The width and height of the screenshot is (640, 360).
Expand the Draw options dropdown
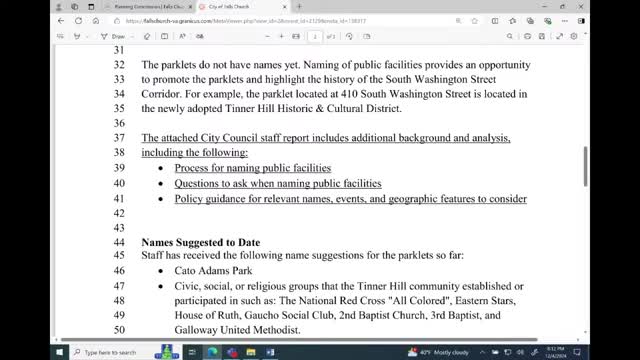pos(132,36)
